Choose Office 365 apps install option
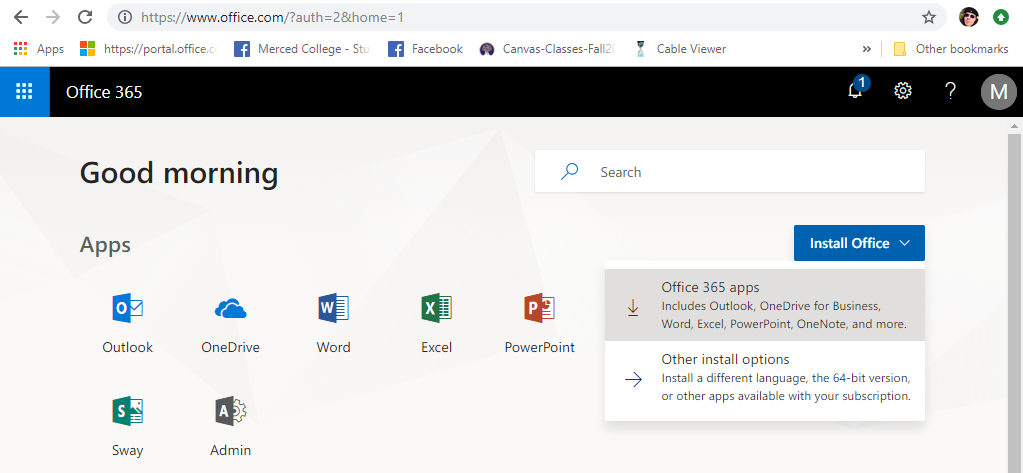This screenshot has width=1023, height=473. (x=765, y=305)
